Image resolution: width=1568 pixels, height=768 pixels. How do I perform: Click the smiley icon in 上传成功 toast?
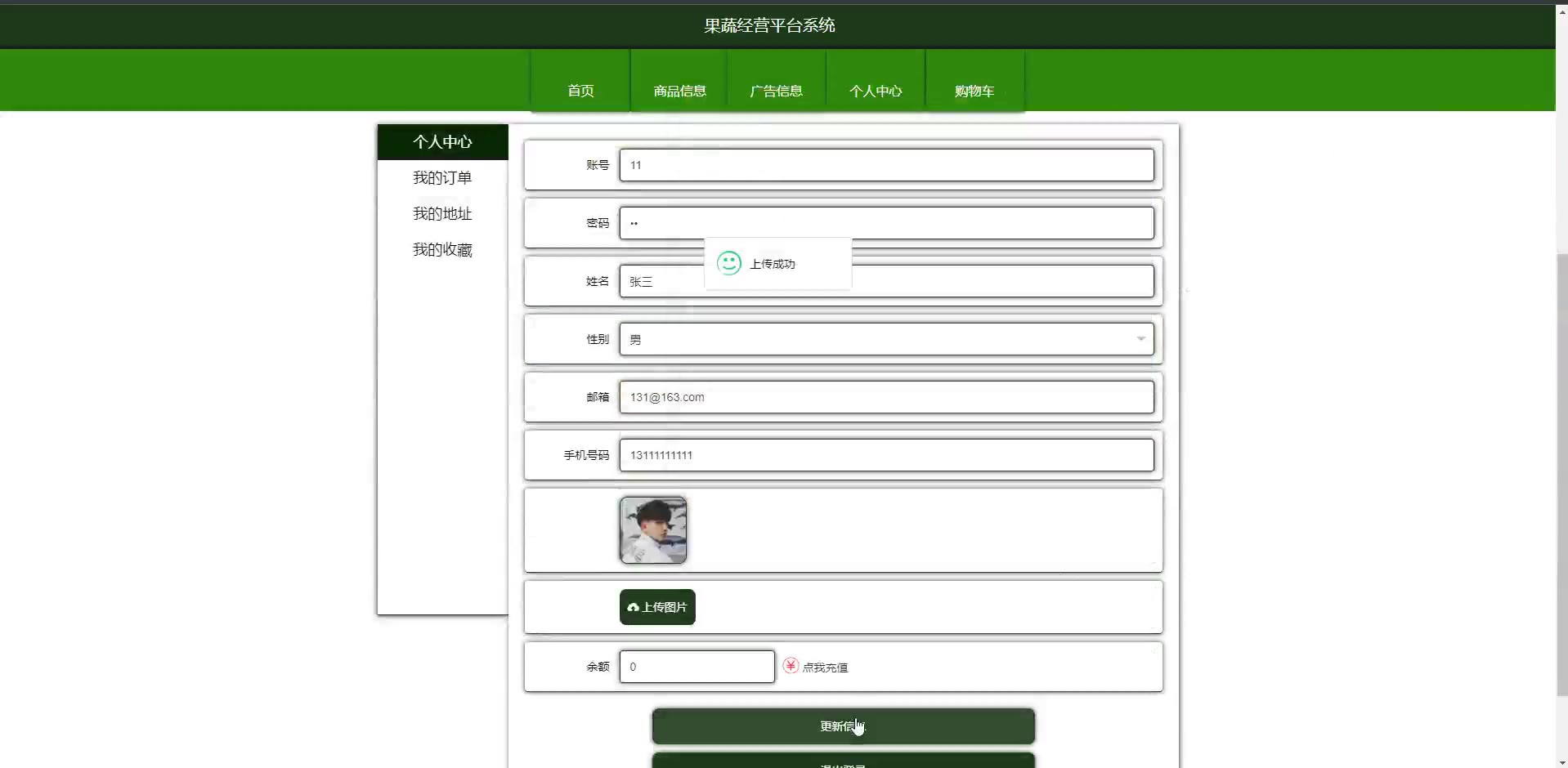click(x=729, y=263)
